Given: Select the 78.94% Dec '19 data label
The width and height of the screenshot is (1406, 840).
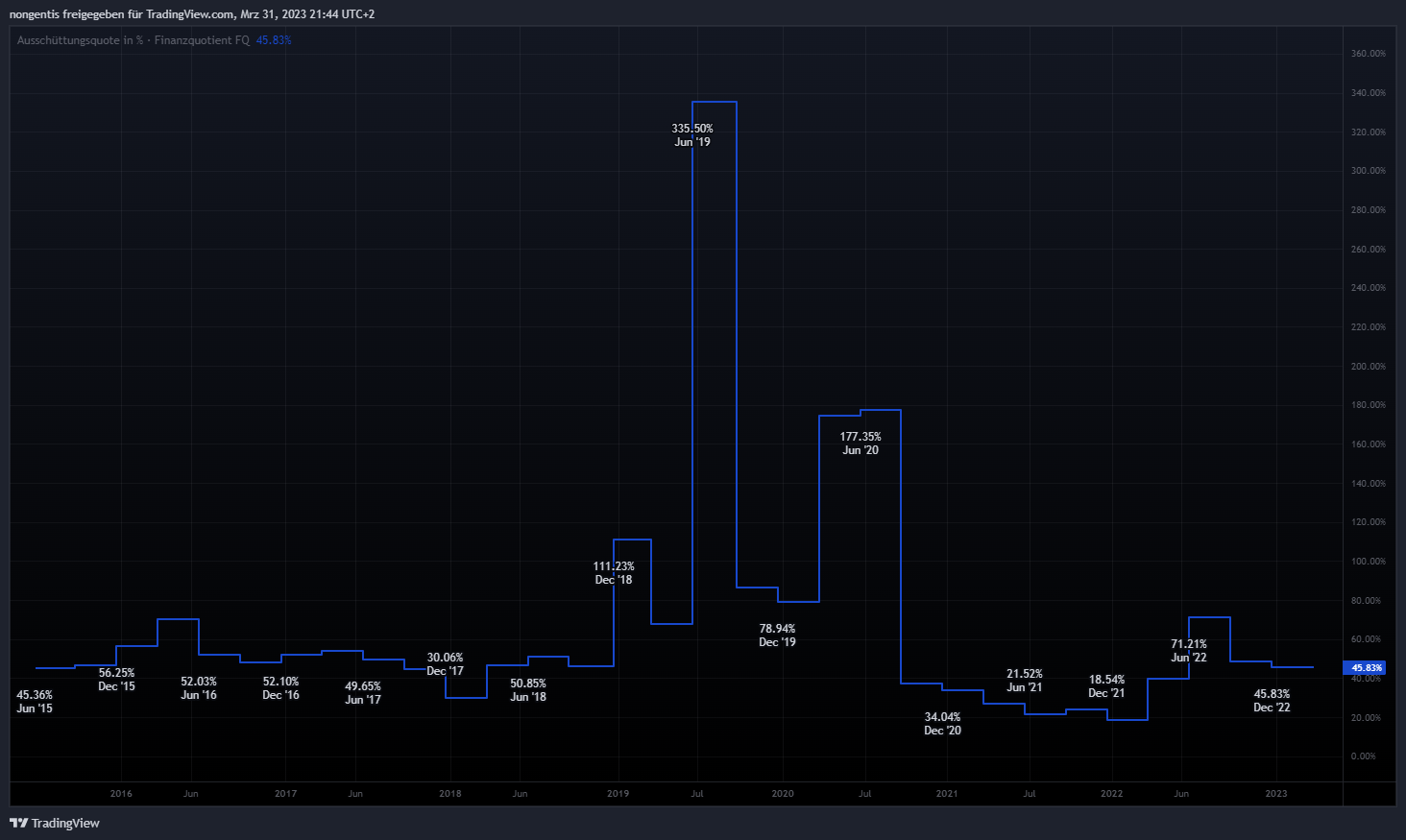Looking at the screenshot, I should [x=777, y=636].
